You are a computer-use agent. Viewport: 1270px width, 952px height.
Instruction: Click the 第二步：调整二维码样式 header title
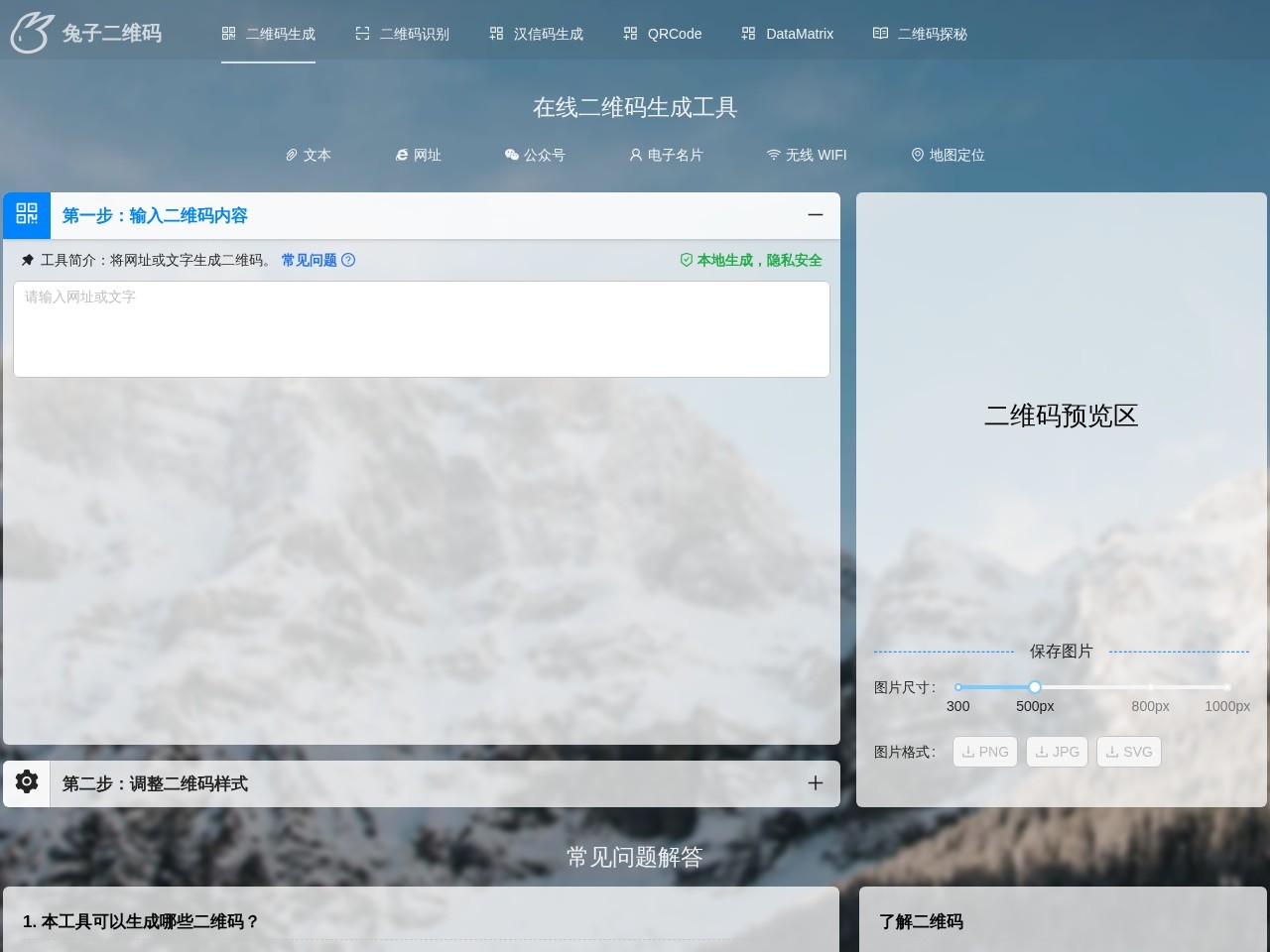pos(155,783)
